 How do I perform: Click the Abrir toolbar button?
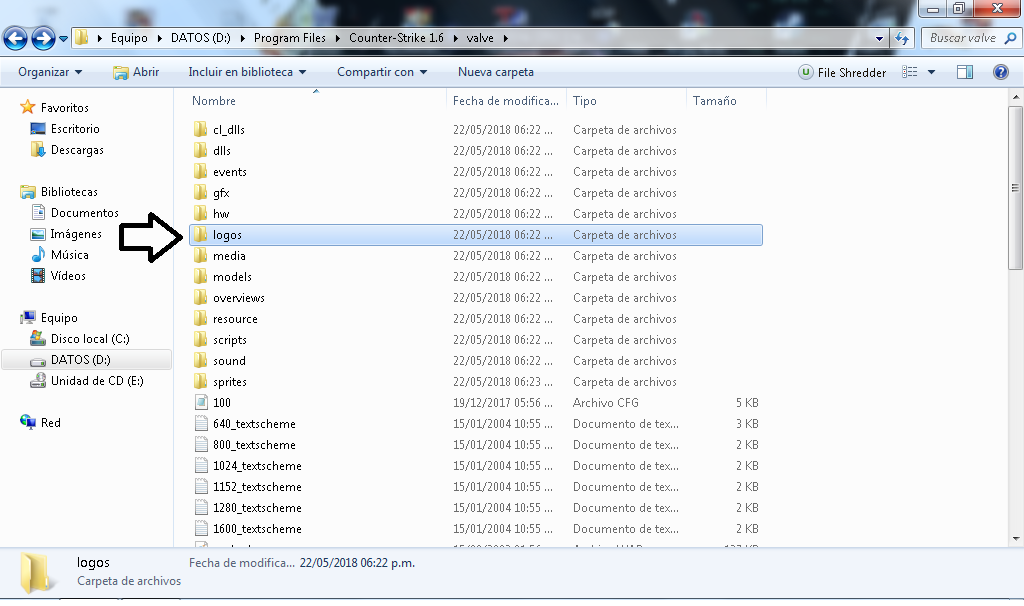(136, 72)
